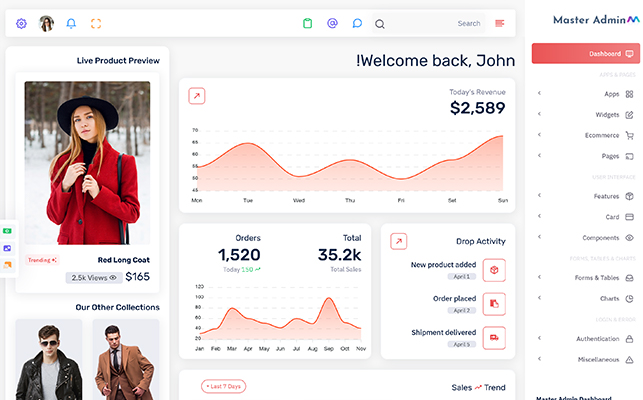The width and height of the screenshot is (643, 400).
Task: Select the Dashboard menu item
Action: pos(586,53)
